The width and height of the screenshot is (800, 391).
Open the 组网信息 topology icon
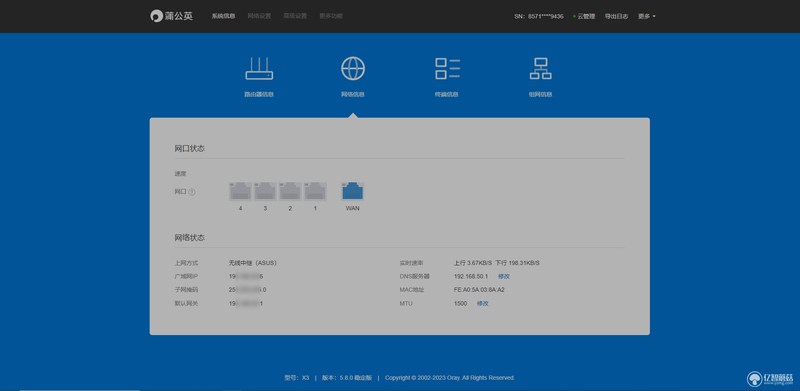pos(540,68)
